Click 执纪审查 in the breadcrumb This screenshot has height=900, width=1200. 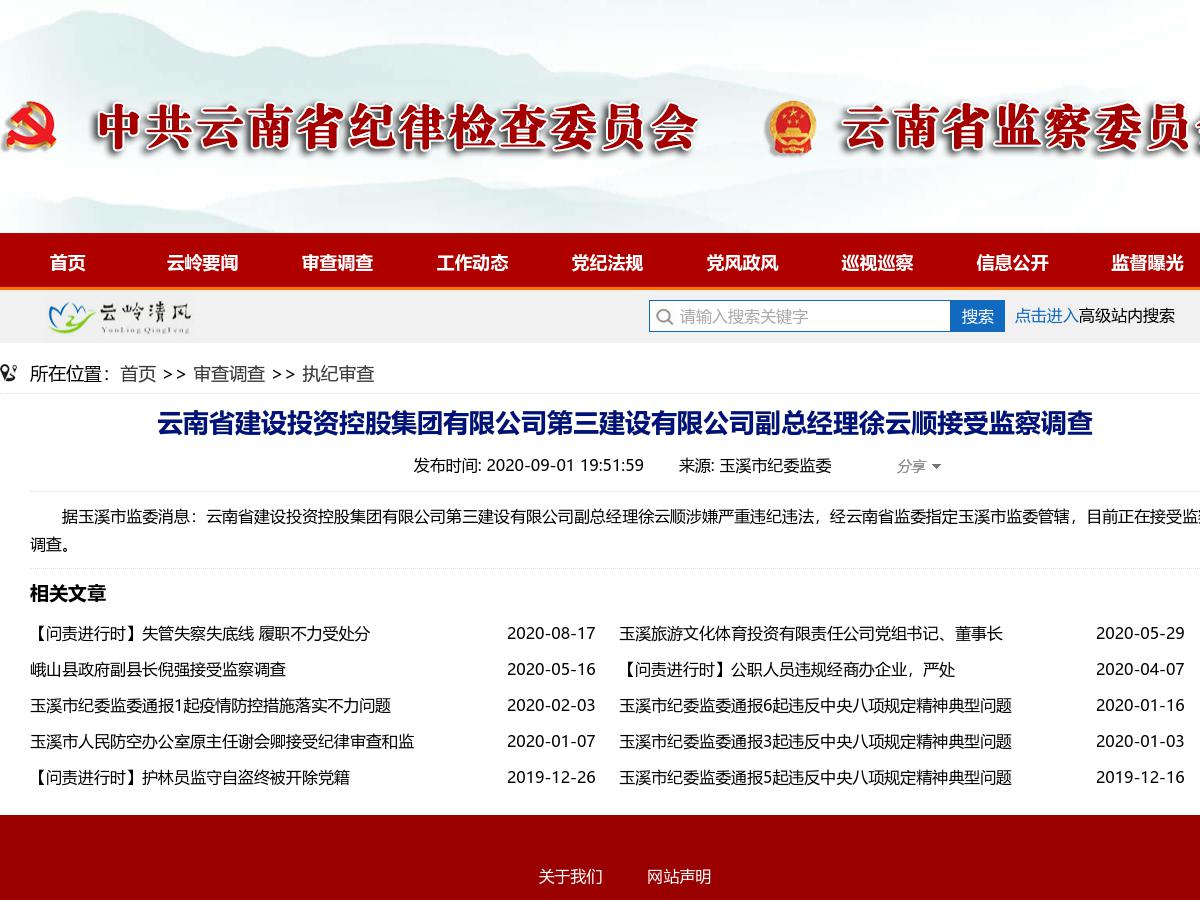[x=338, y=374]
